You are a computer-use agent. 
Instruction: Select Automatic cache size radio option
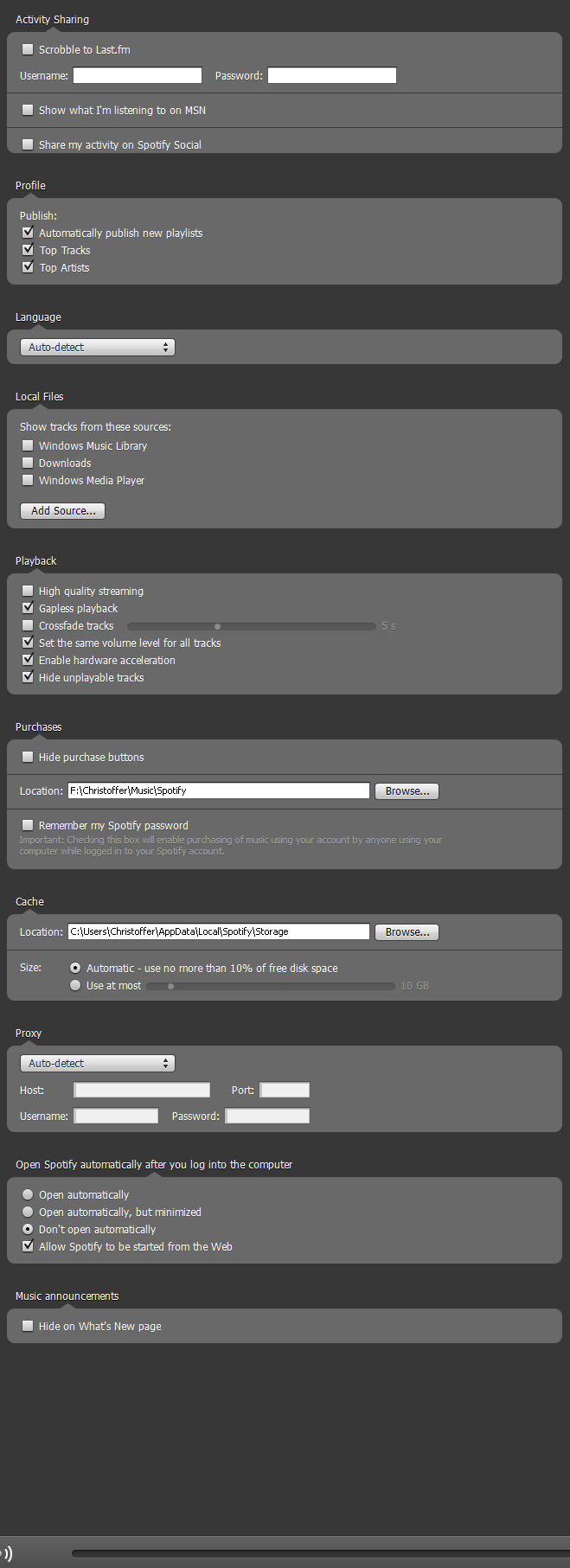(75, 968)
